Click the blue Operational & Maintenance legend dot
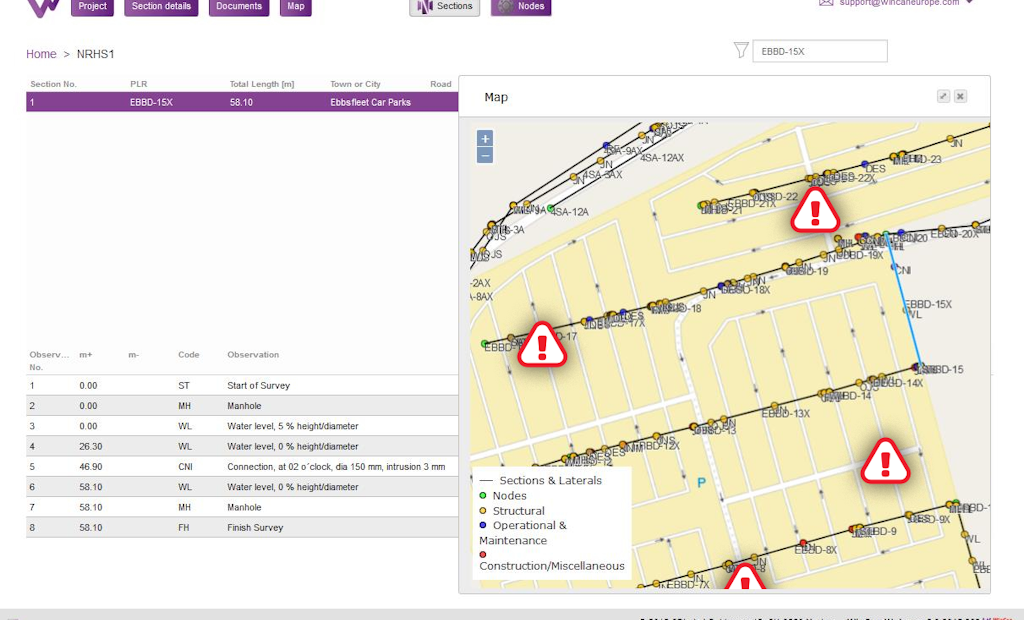1024x620 pixels. coord(483,525)
